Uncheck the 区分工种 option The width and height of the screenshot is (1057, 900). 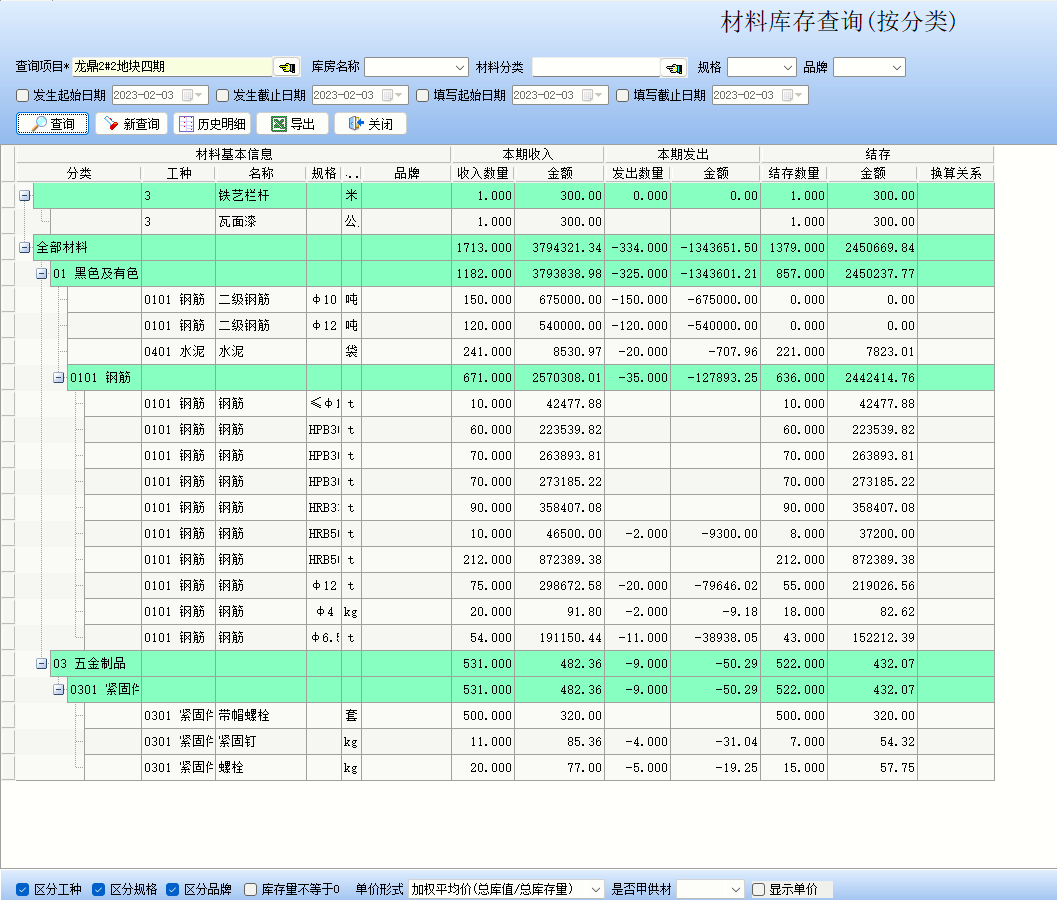point(23,889)
